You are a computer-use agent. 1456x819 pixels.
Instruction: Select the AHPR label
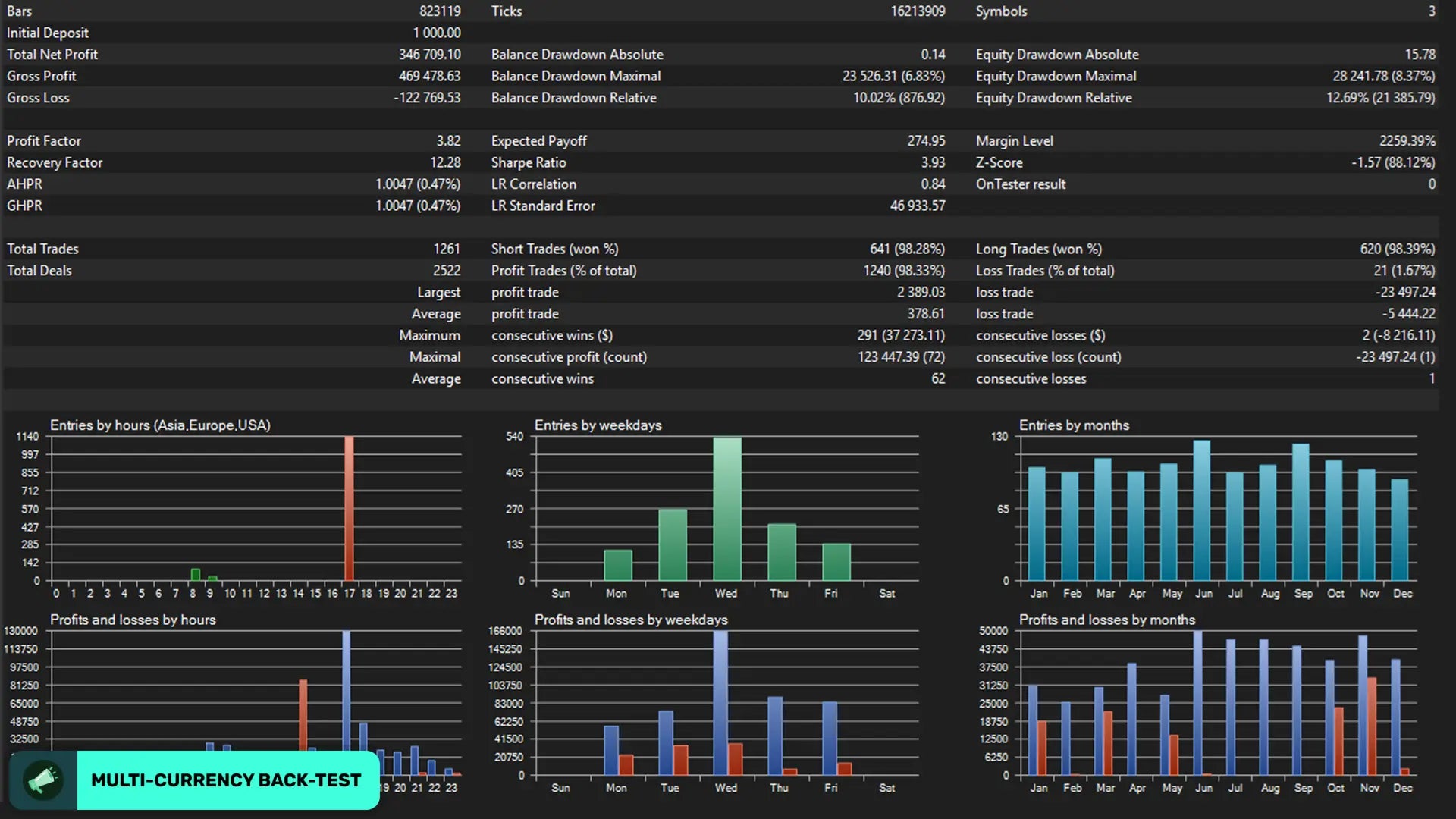(24, 184)
